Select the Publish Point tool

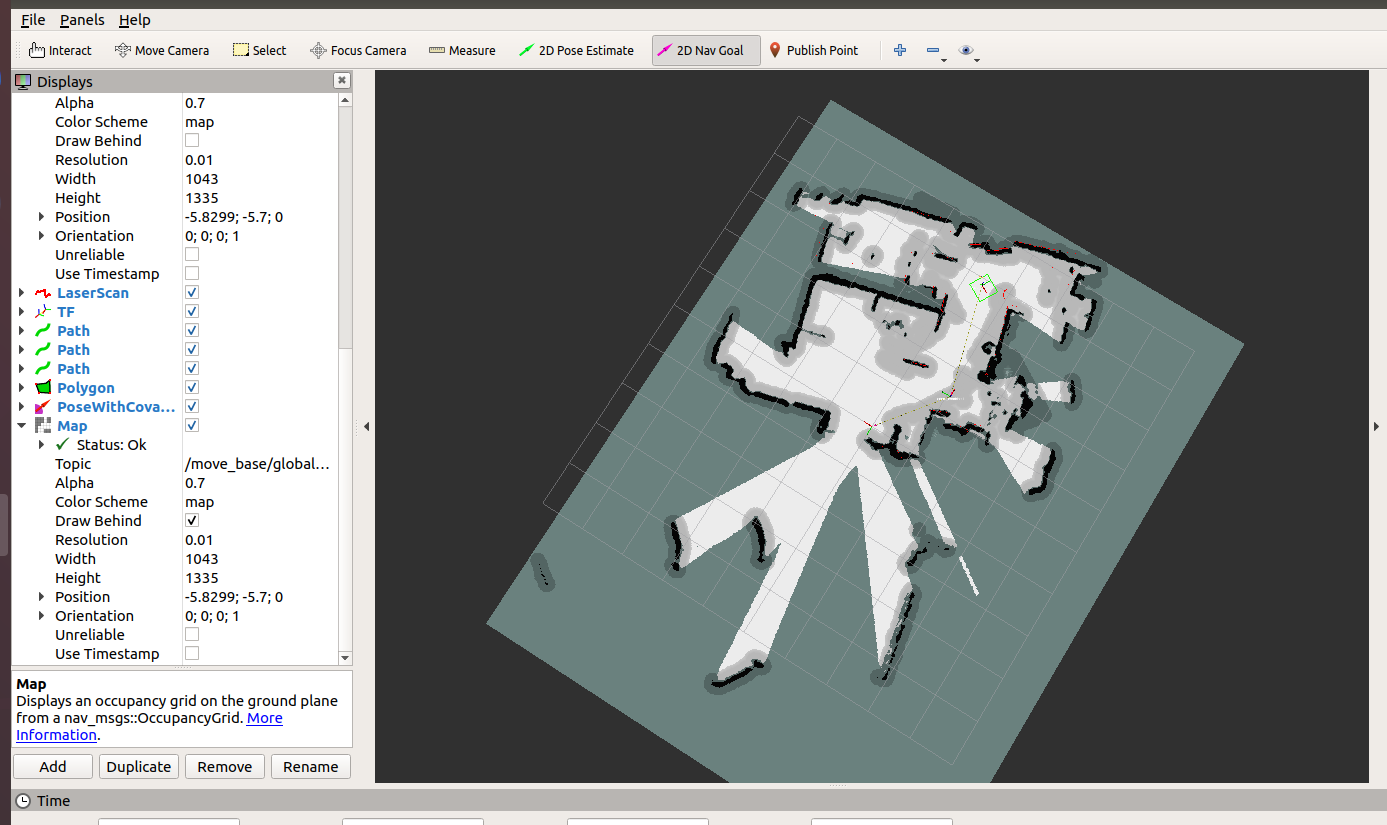(815, 50)
